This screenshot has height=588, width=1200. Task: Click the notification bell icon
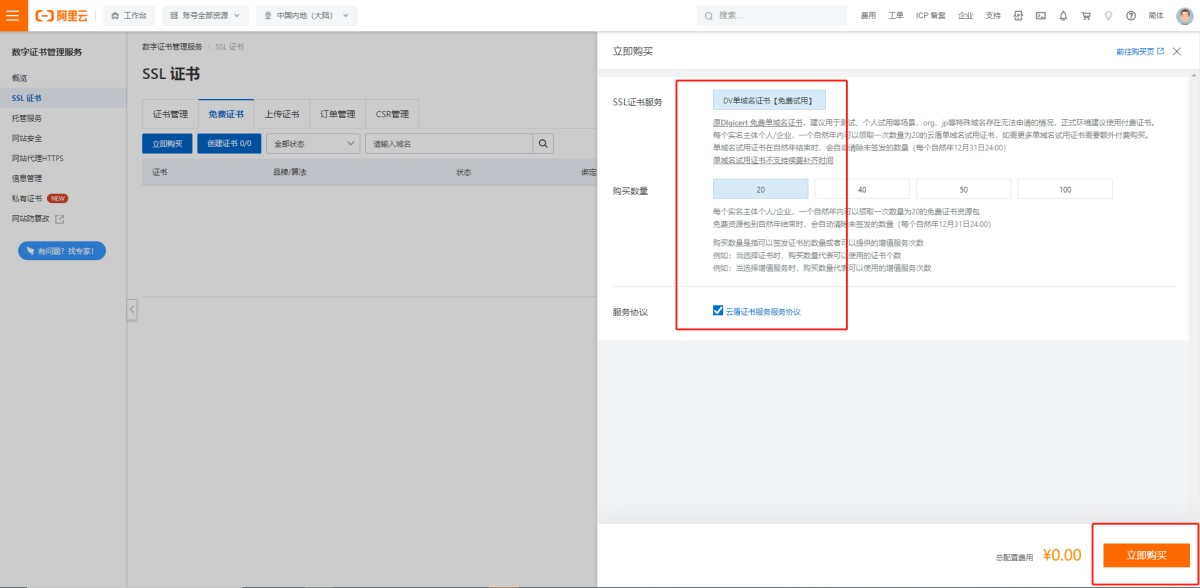pyautogui.click(x=1063, y=15)
